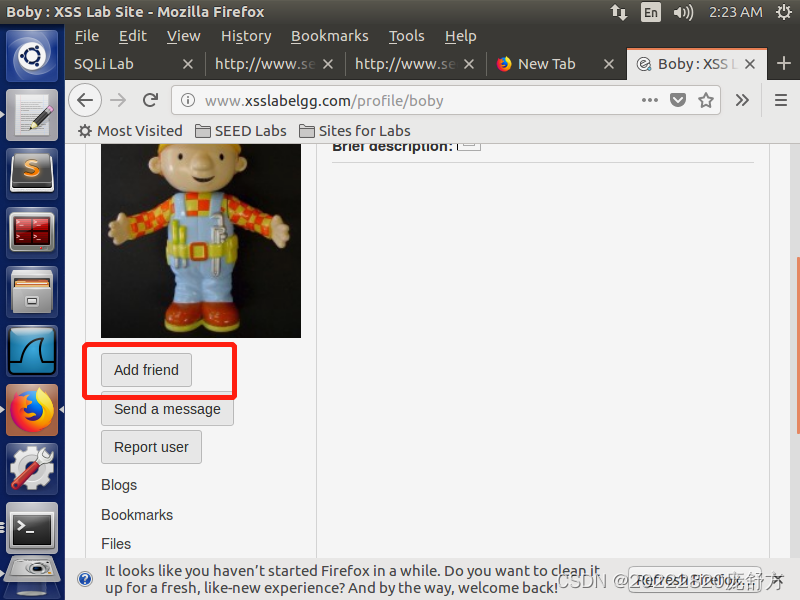
Task: Open Boby's Blogs link
Action: 119,485
